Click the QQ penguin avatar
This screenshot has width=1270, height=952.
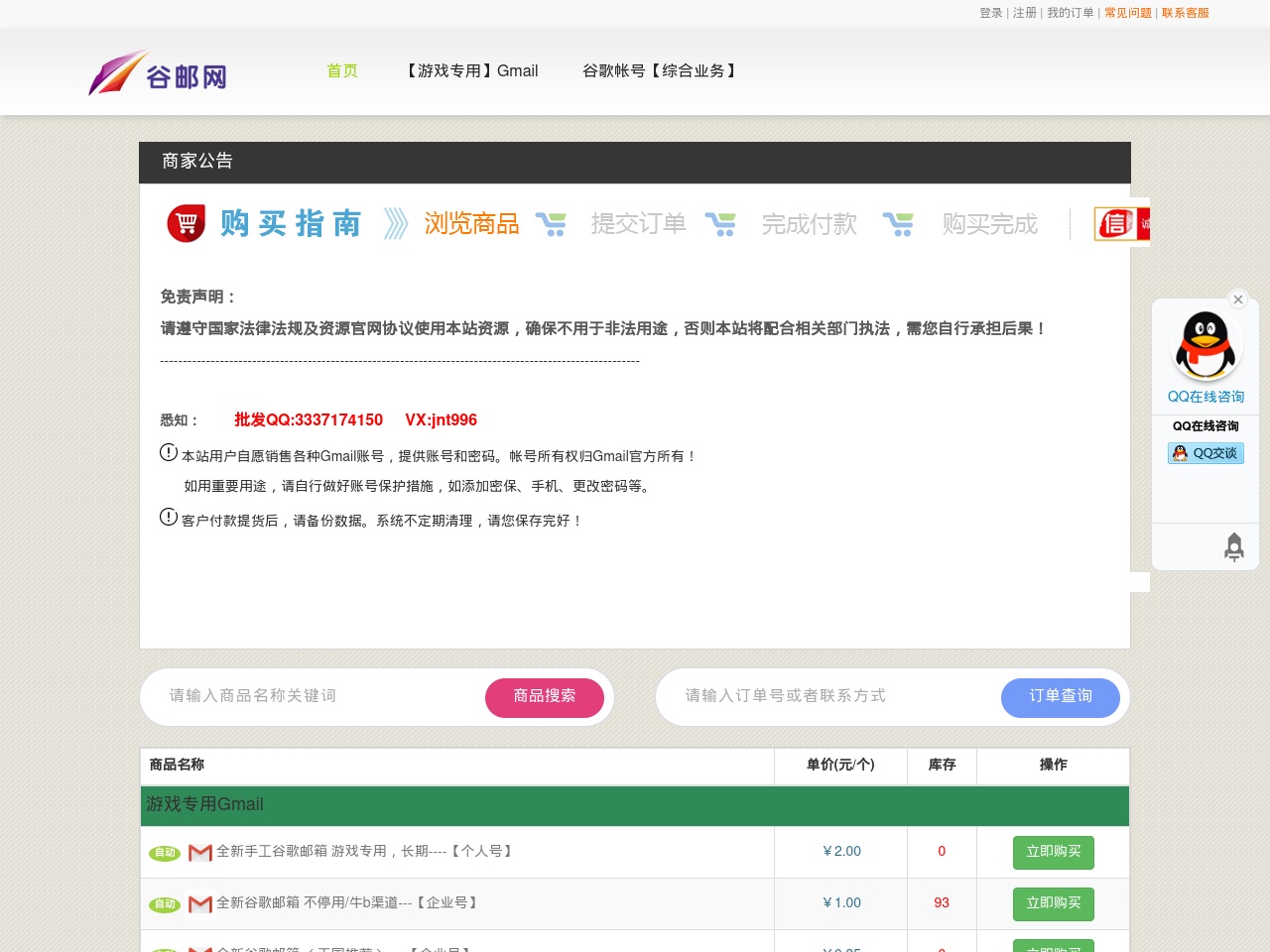click(1206, 345)
